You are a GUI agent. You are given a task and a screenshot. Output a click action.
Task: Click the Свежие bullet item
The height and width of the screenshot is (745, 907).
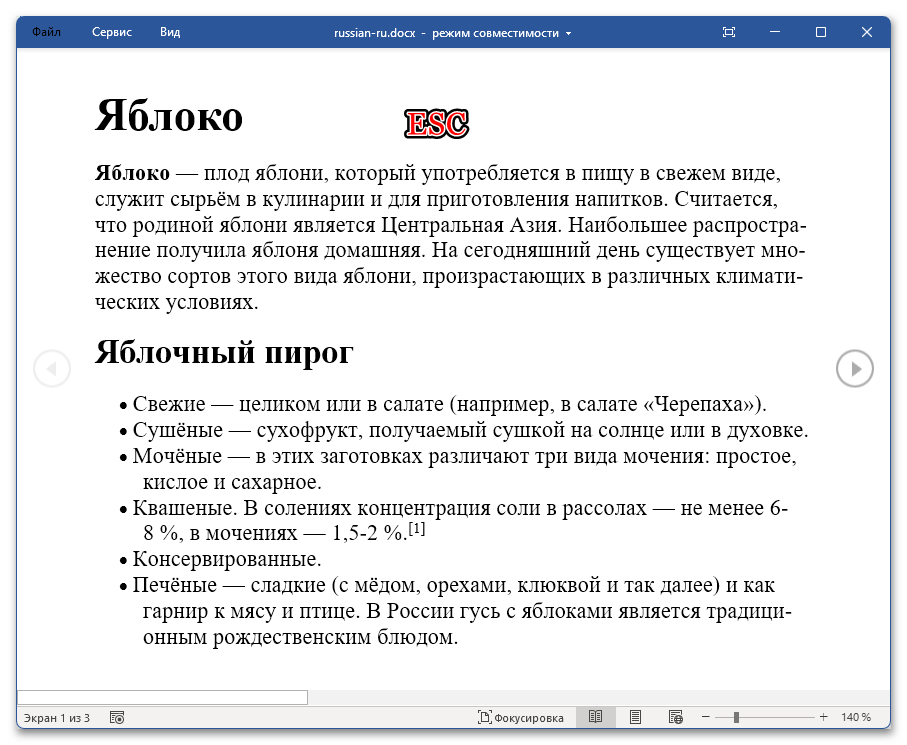(x=449, y=404)
